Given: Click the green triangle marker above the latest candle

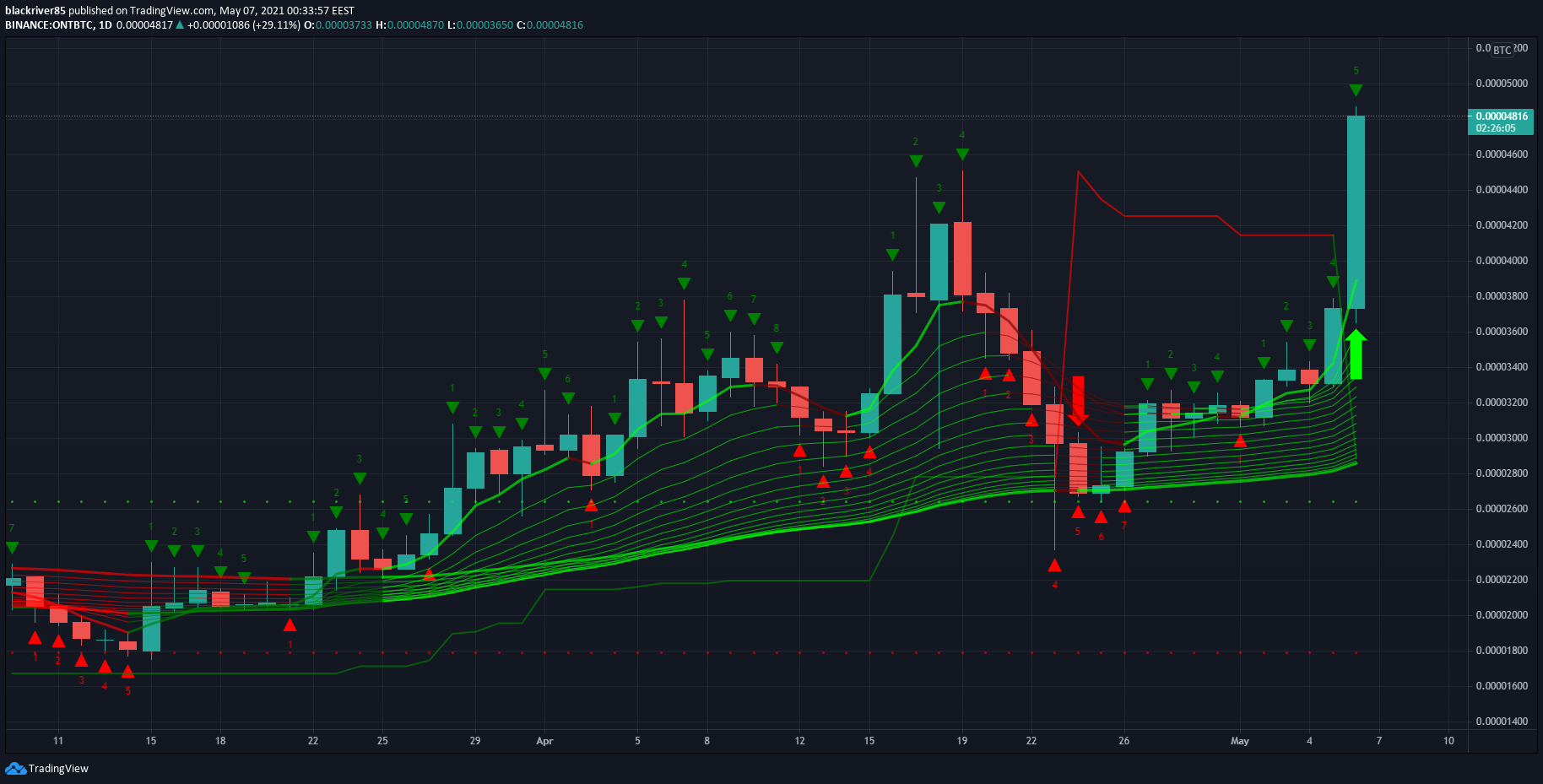Looking at the screenshot, I should (1356, 89).
